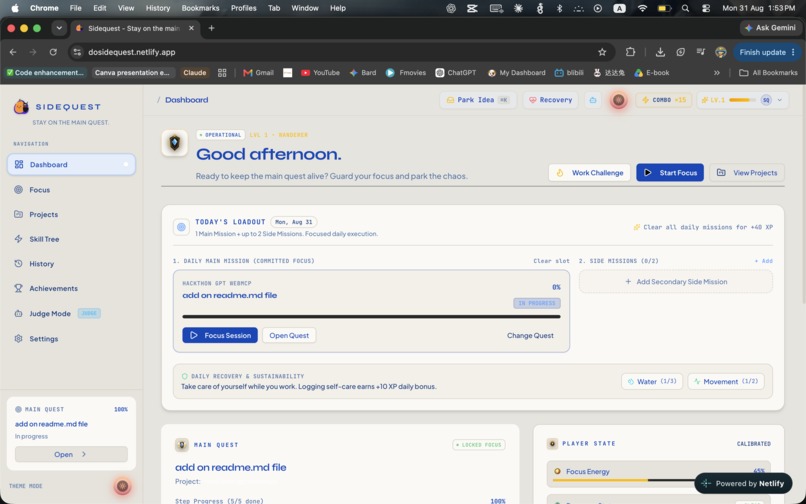806x504 pixels.
Task: Open the tab search dropdown arrow
Action: (59, 28)
